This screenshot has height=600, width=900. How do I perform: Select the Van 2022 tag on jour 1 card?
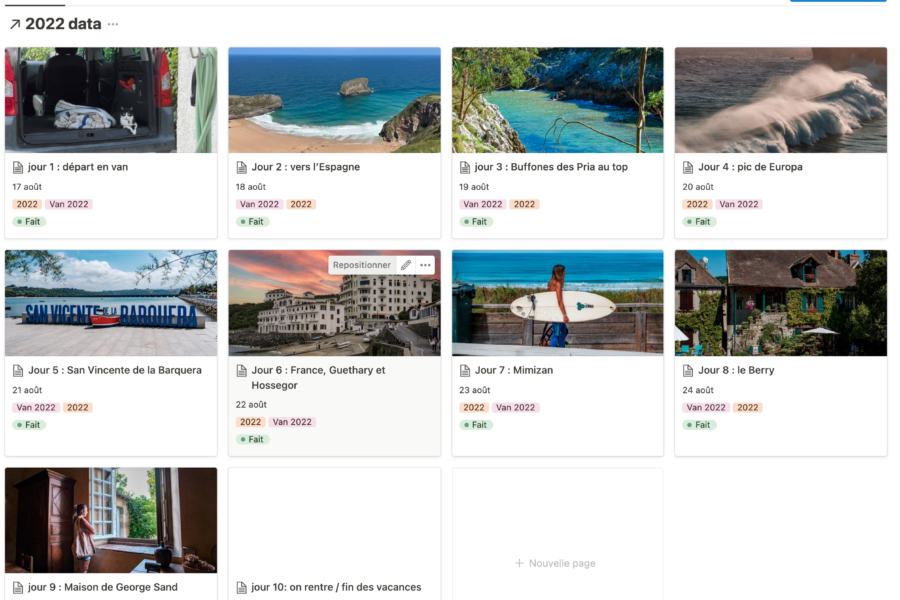[x=69, y=204]
